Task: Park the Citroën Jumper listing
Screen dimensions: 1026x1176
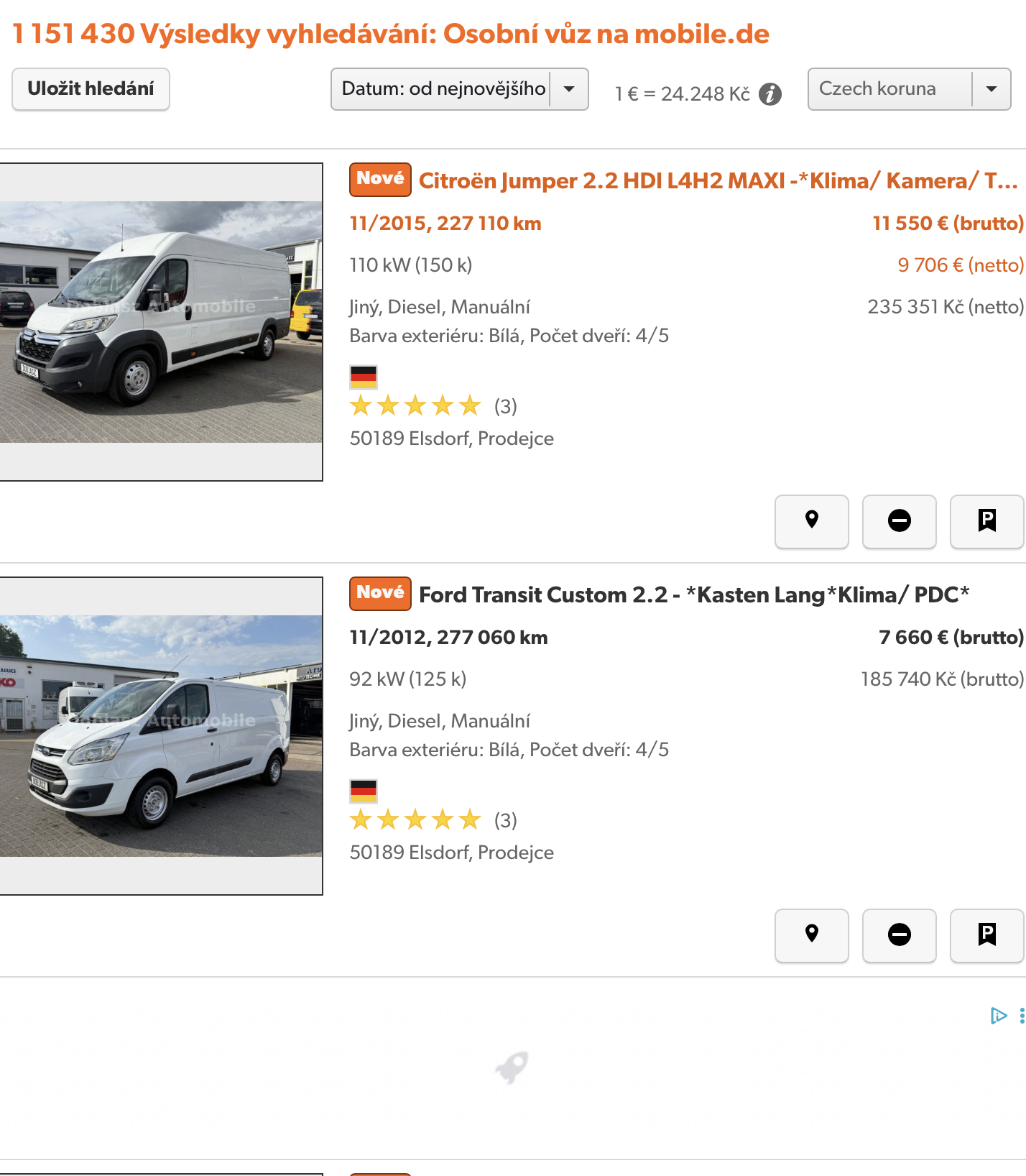Action: click(x=987, y=521)
